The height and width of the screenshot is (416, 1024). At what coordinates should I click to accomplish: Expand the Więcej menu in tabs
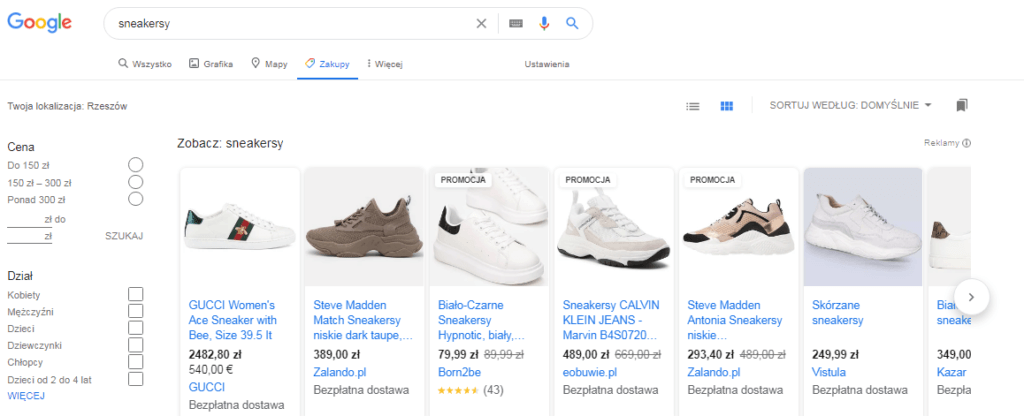coord(384,64)
